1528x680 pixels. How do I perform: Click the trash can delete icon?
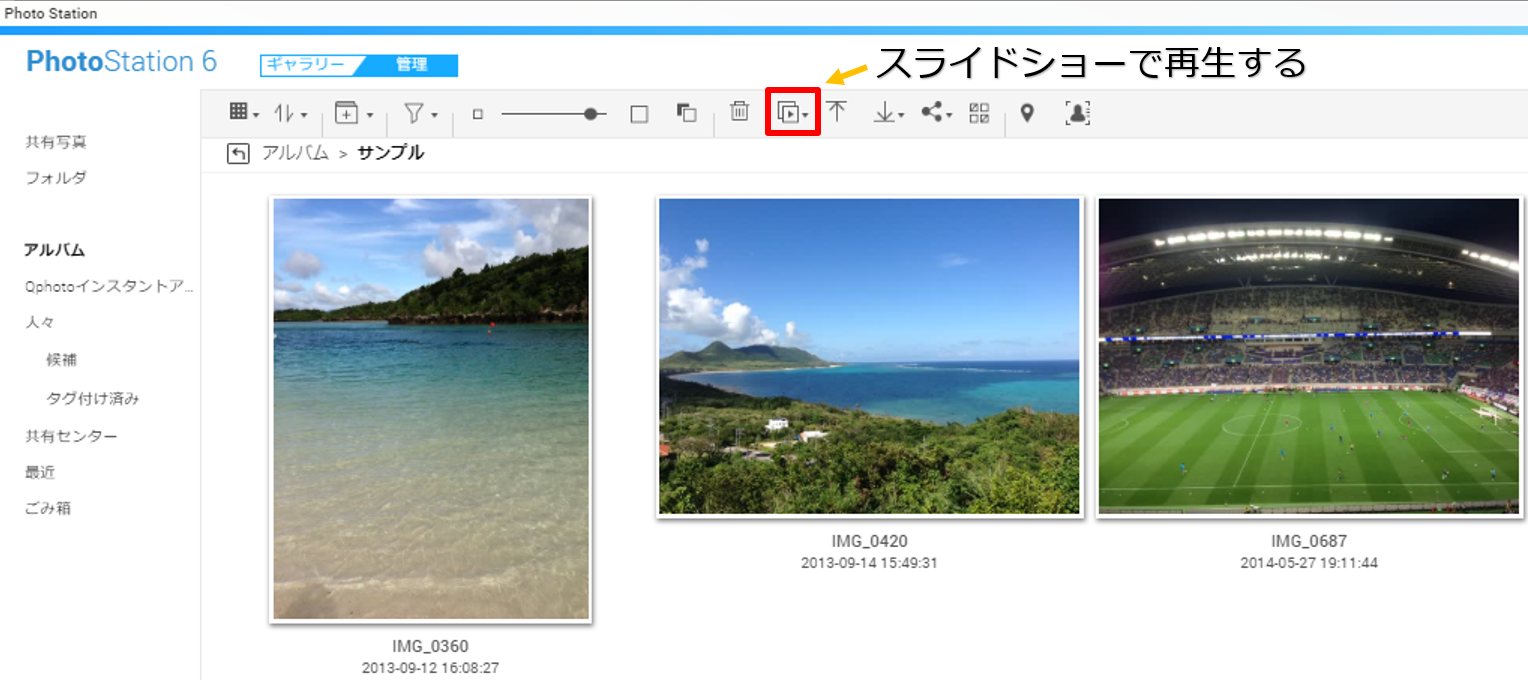click(739, 112)
